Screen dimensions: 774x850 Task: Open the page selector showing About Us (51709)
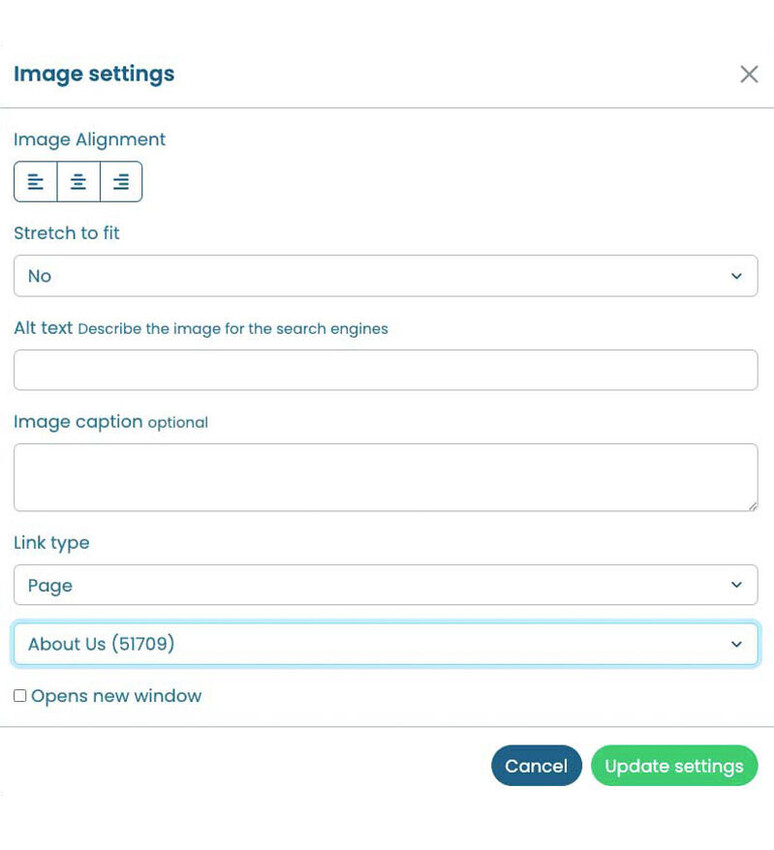tap(385, 643)
